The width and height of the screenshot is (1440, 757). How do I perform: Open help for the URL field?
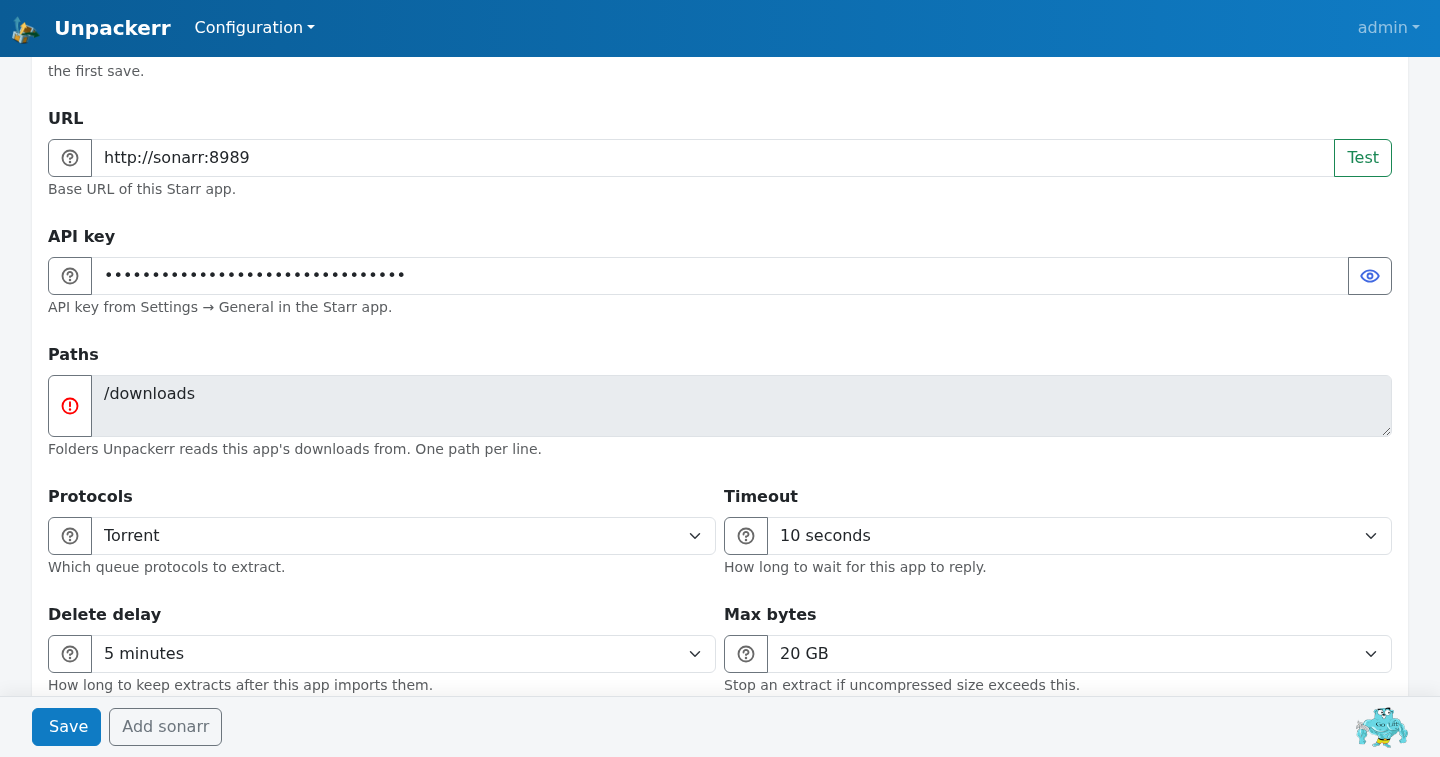click(70, 158)
